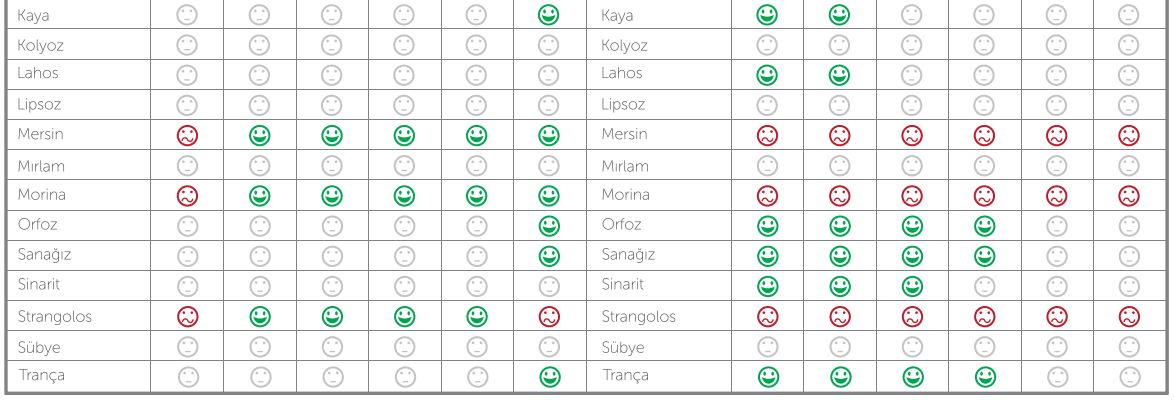Image resolution: width=1174 pixels, height=400 pixels.
Task: Click last green smiley in right Lahos row
Action: 840,74
